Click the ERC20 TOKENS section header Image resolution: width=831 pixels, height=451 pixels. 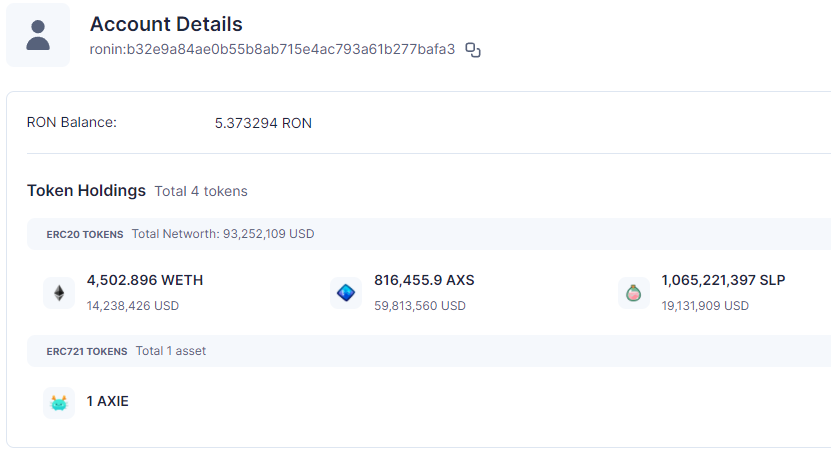[x=85, y=234]
